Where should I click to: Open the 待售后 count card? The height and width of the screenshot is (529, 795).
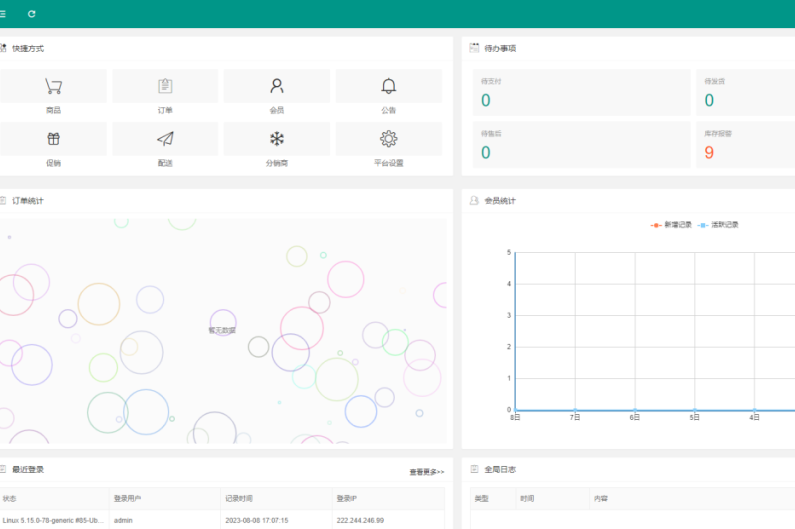(582, 145)
